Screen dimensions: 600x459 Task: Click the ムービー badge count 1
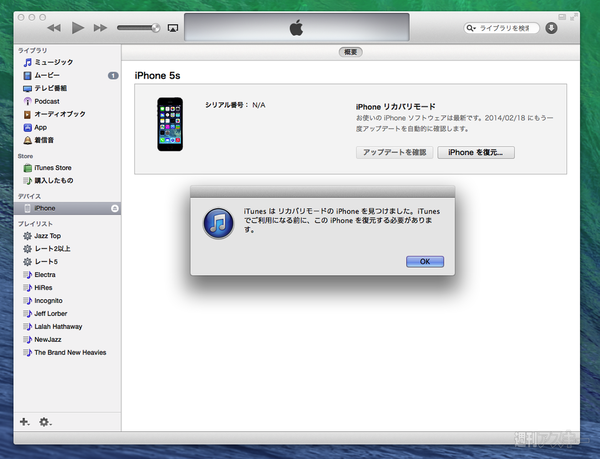click(x=113, y=75)
